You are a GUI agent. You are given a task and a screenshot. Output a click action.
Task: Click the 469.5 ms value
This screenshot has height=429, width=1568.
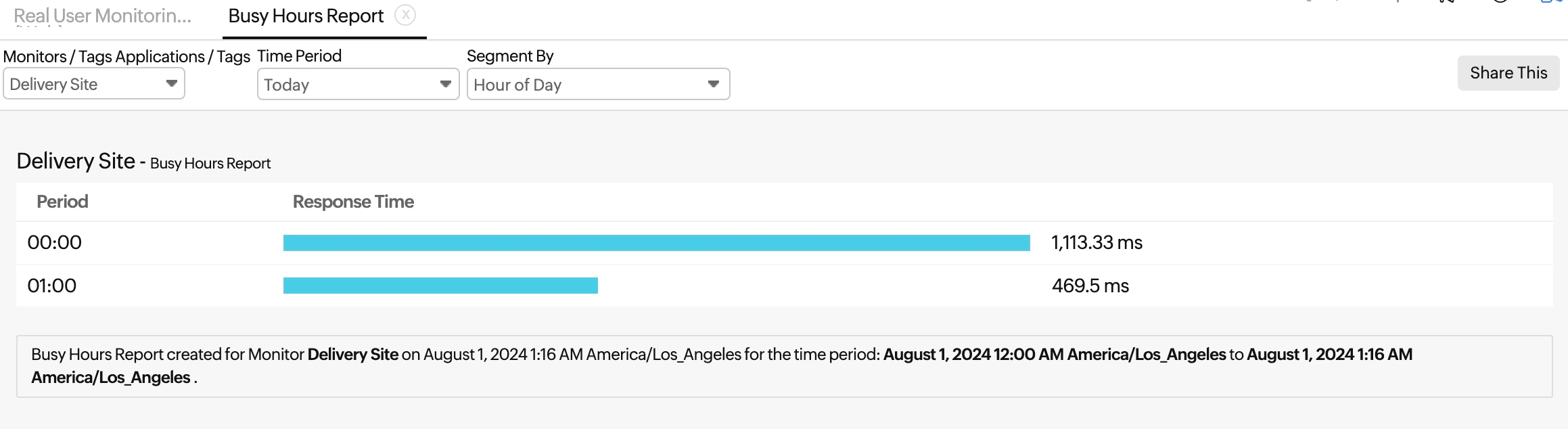[1090, 286]
